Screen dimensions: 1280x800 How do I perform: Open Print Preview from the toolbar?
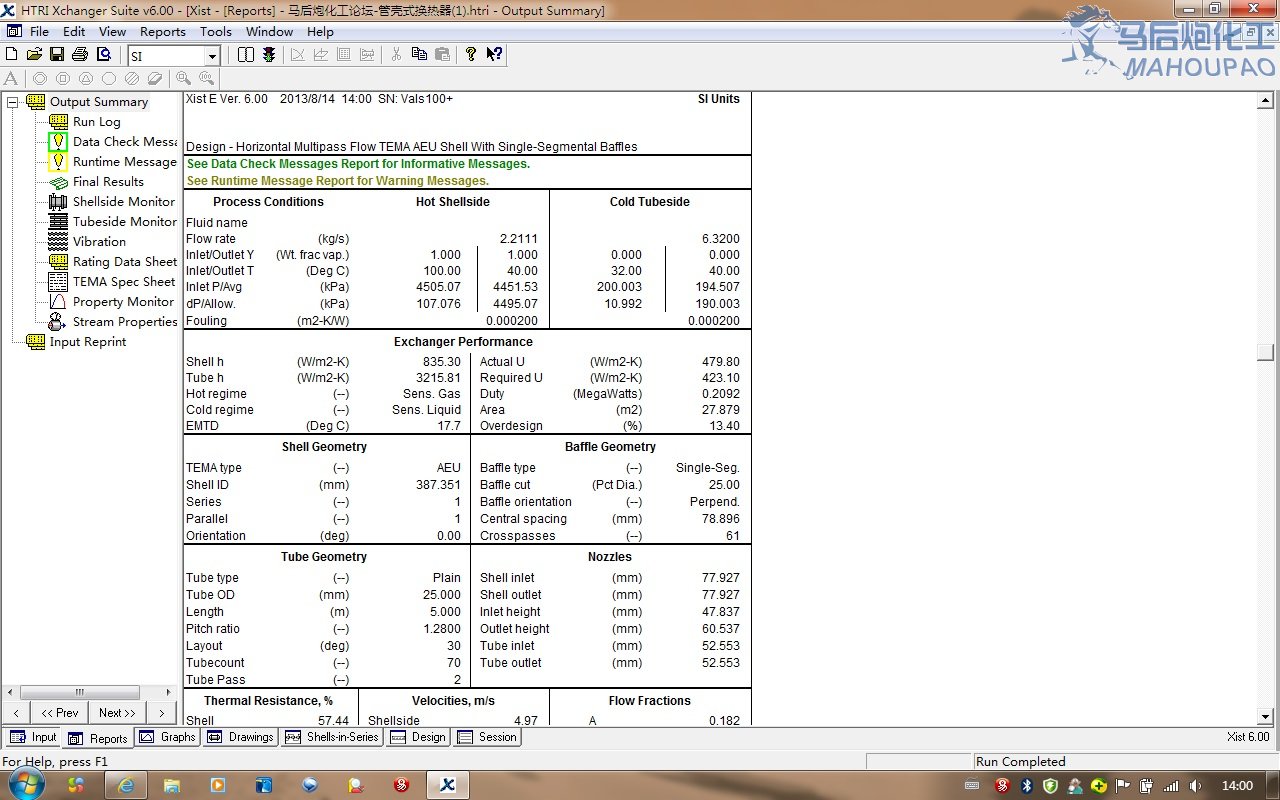coord(103,54)
